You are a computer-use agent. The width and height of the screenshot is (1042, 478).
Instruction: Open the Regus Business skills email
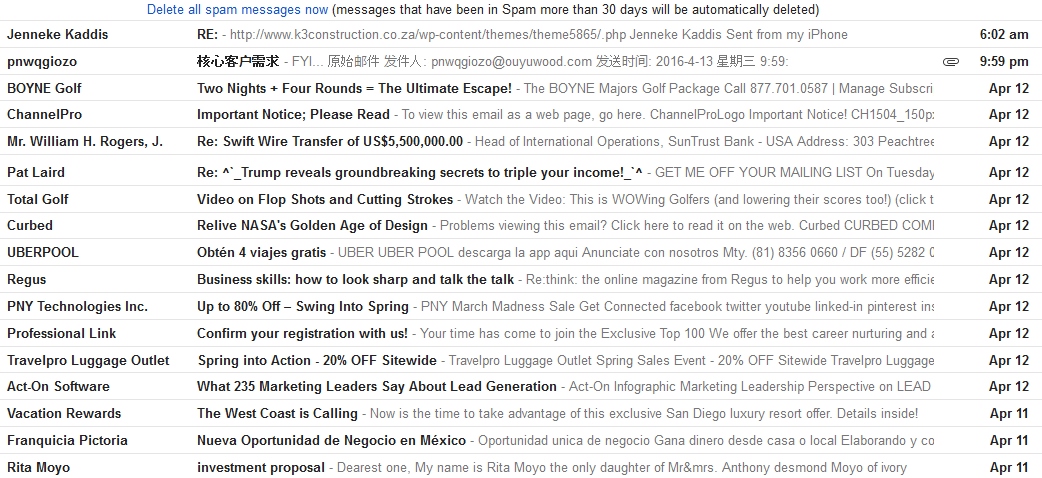point(355,279)
